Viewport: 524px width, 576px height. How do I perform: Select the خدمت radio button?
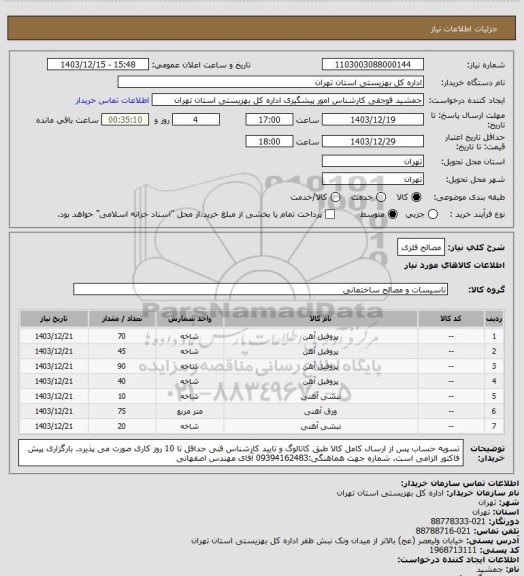click(x=381, y=197)
